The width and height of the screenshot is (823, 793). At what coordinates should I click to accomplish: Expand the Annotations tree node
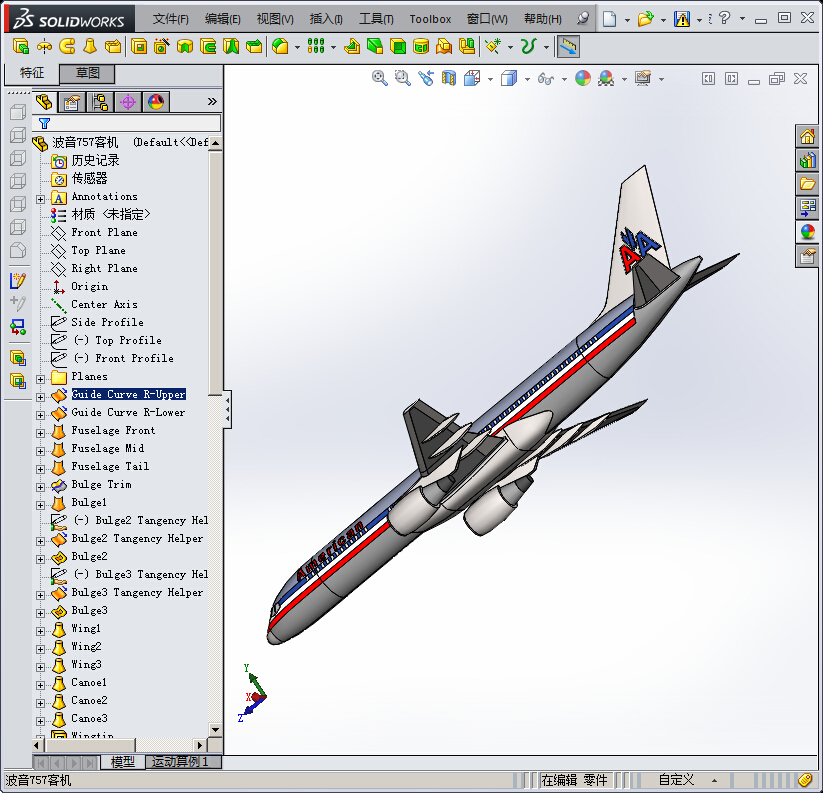coord(40,199)
